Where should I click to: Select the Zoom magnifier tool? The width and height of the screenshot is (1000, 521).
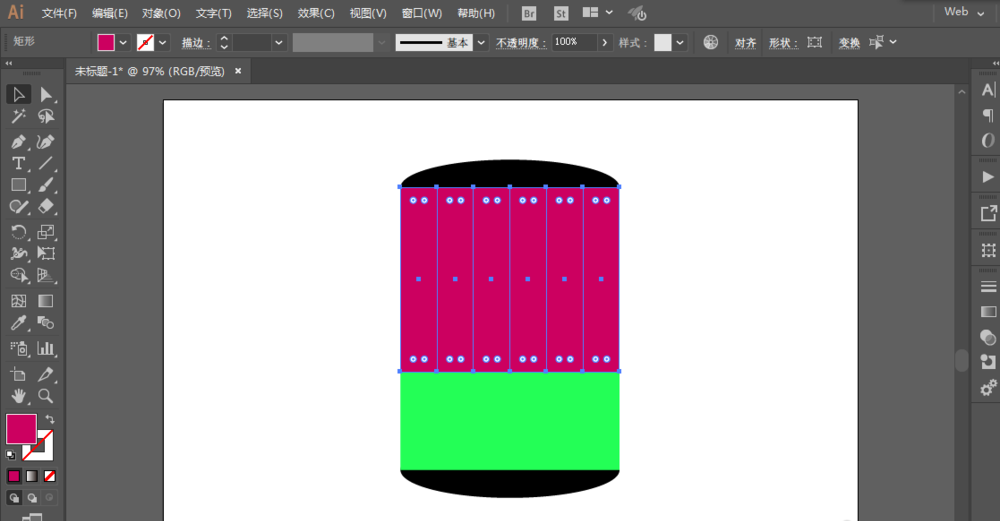pyautogui.click(x=45, y=396)
